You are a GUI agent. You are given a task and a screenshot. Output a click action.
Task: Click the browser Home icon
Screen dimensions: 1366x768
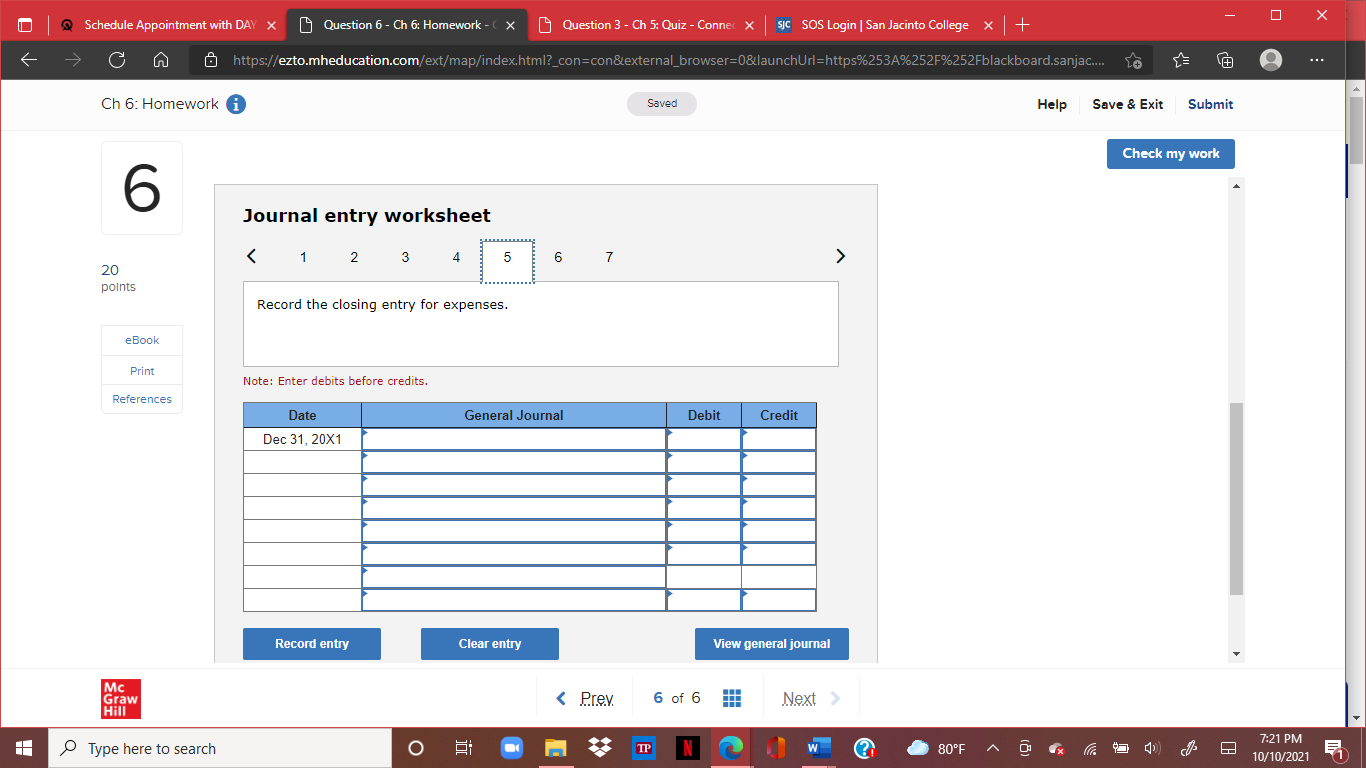click(x=161, y=60)
